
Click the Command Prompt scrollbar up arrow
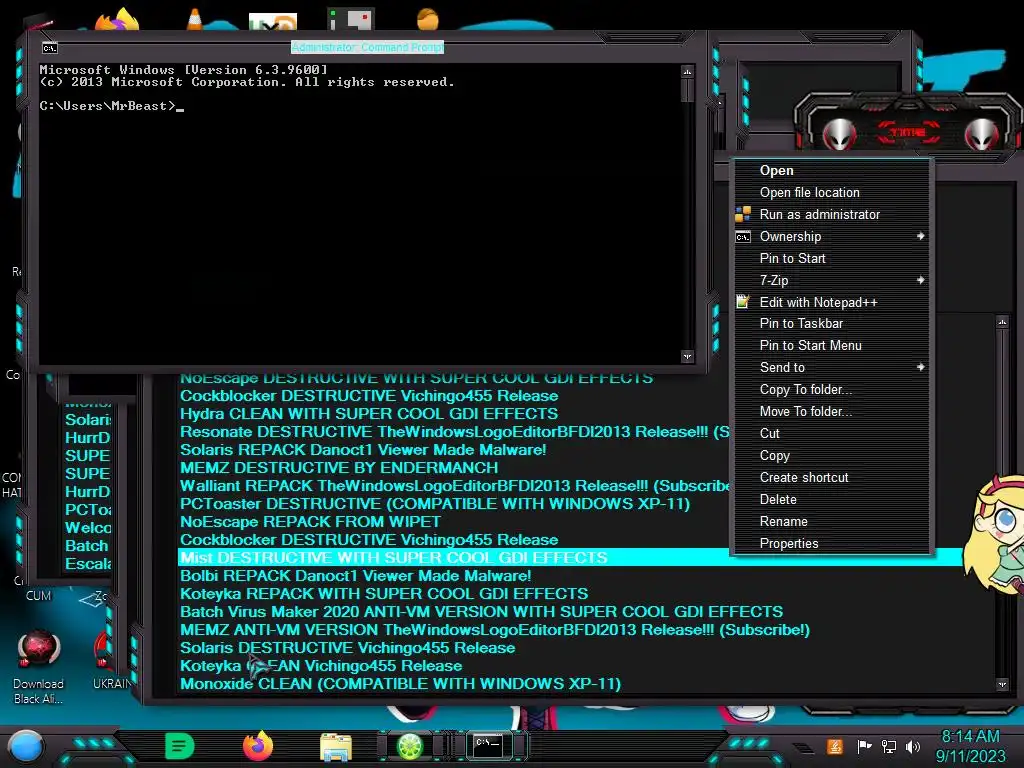[686, 71]
